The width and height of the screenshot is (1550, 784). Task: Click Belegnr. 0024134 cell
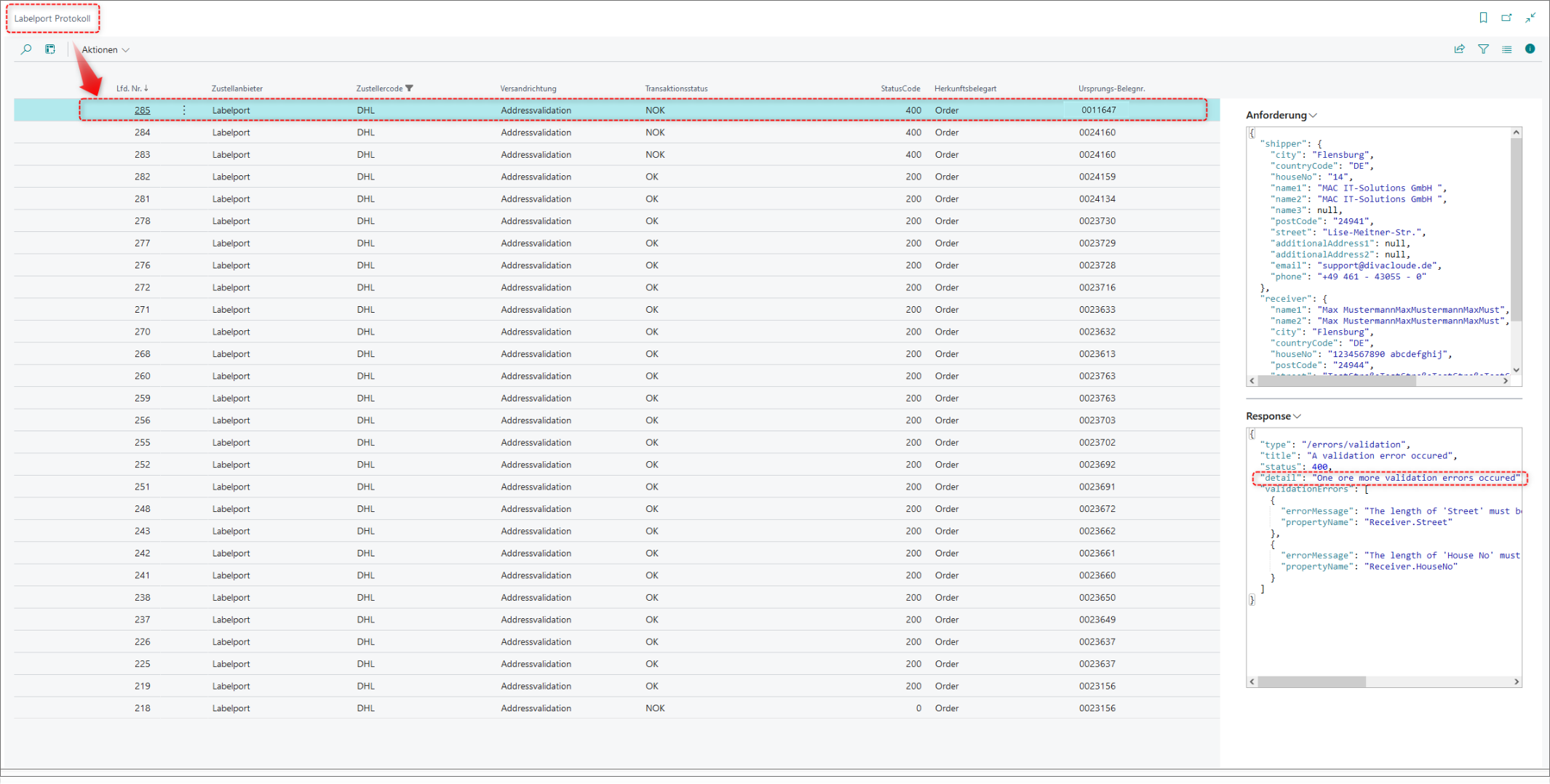[1097, 199]
